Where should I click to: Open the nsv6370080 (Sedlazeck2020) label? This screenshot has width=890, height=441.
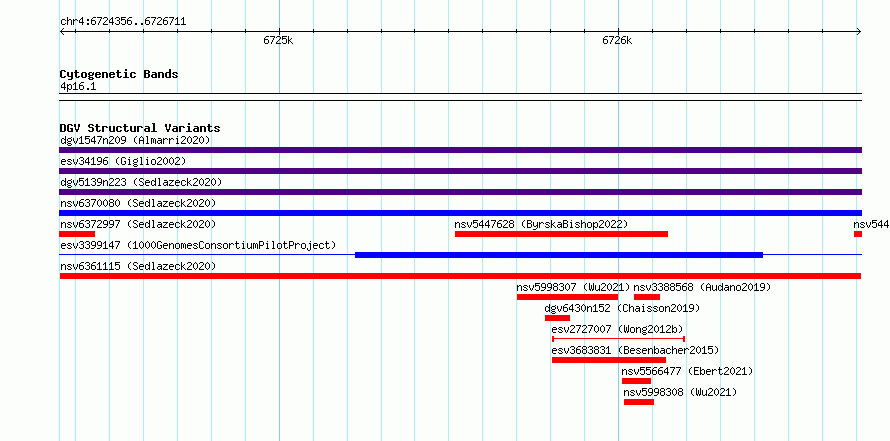138,203
